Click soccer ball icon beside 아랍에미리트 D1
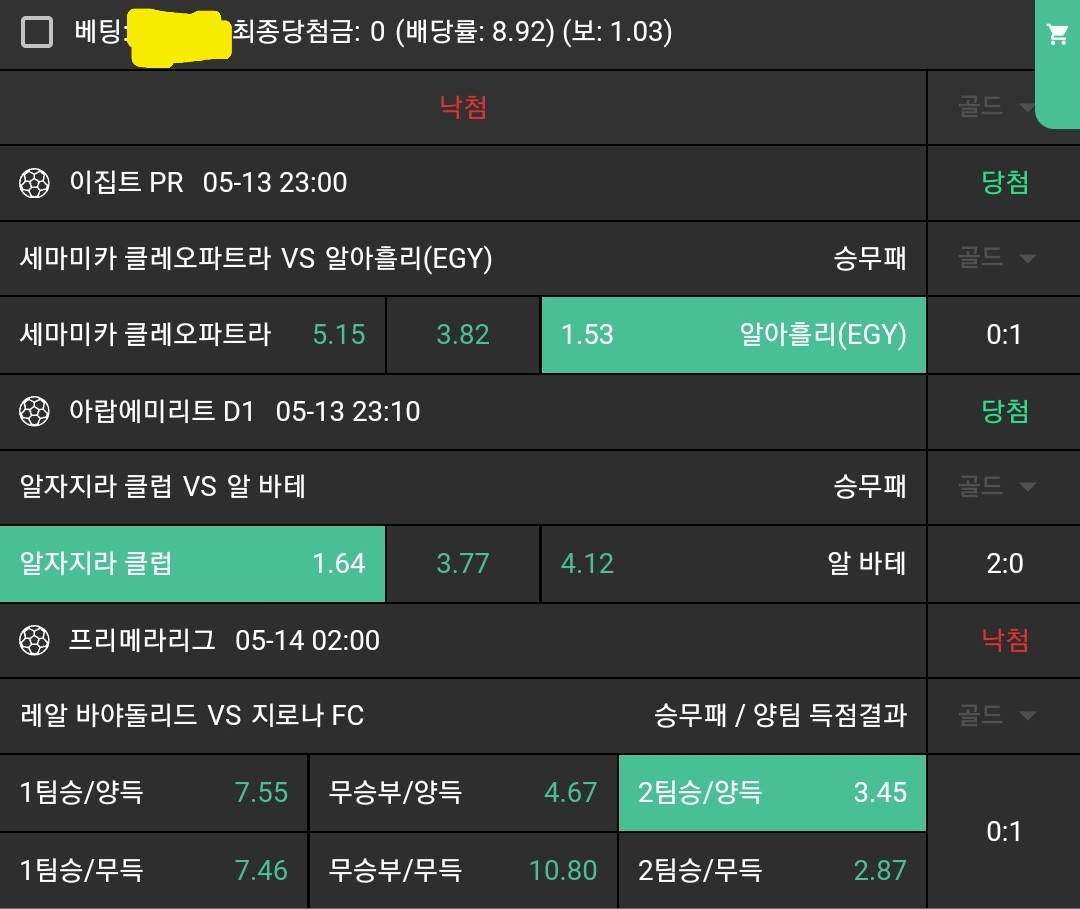Screen dimensions: 1080x909 click(35, 411)
